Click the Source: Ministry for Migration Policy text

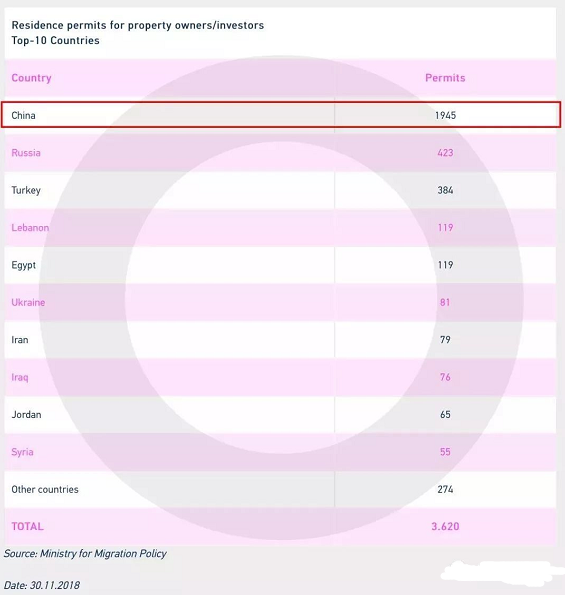(x=85, y=554)
